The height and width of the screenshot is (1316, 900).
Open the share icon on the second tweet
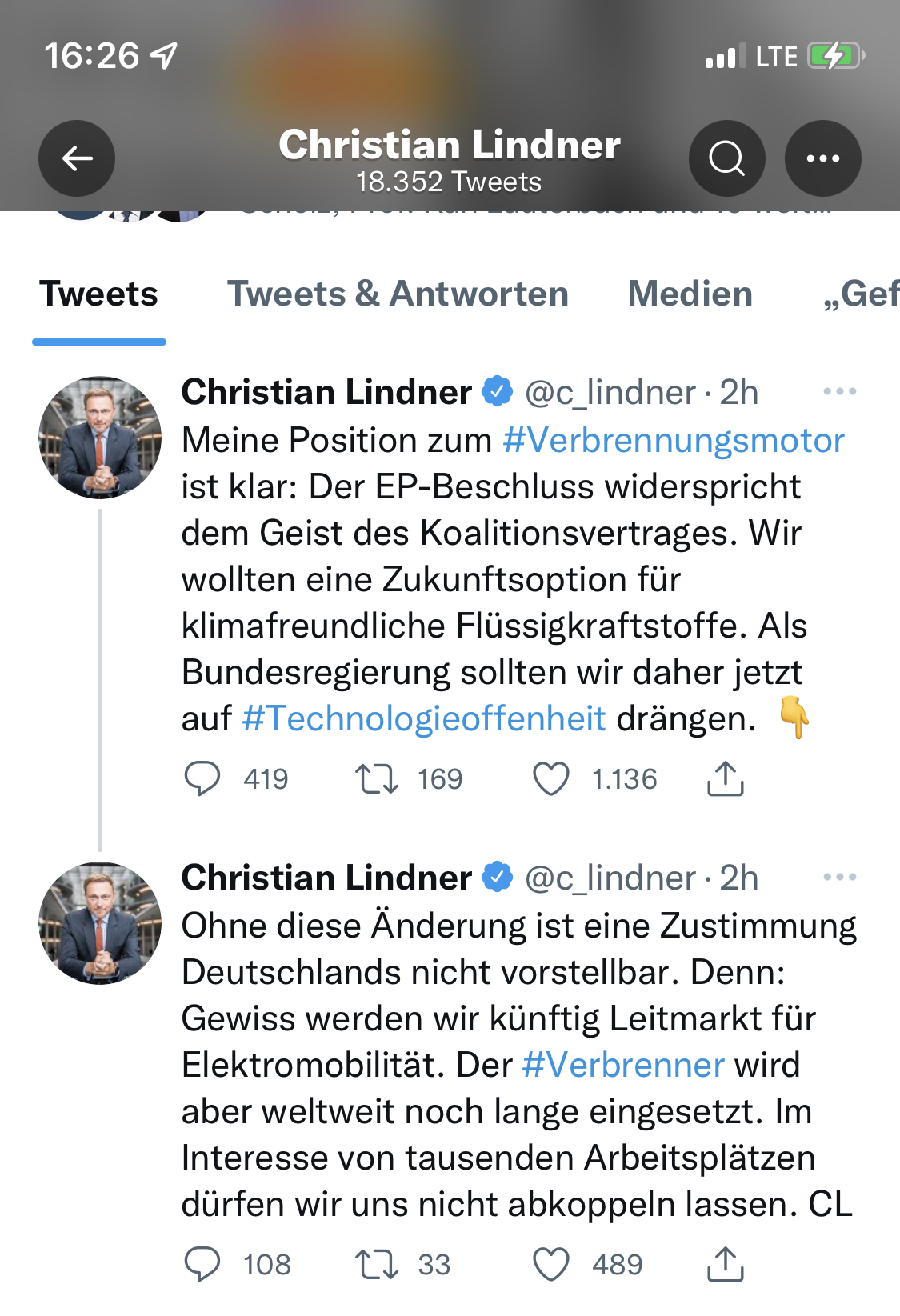click(x=726, y=1264)
